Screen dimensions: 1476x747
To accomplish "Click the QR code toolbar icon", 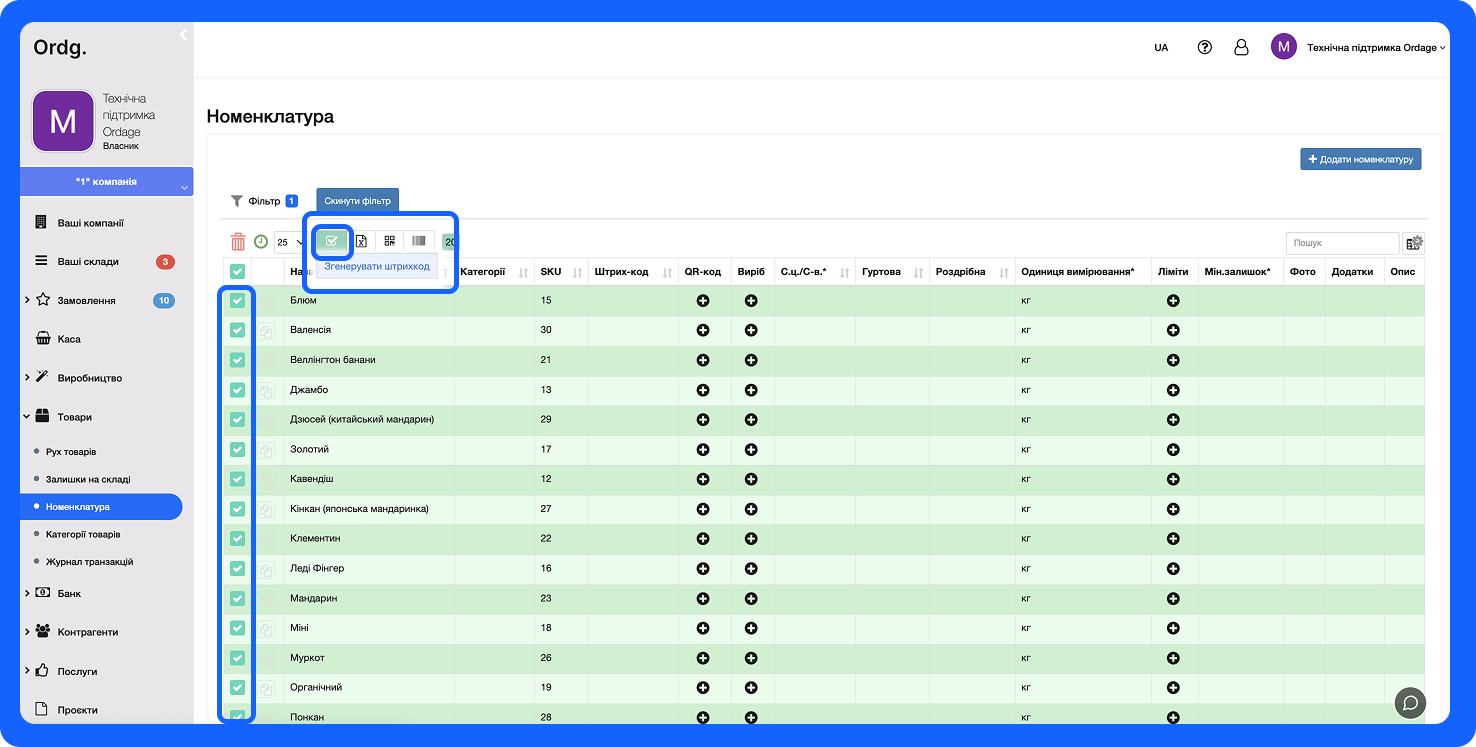I will pos(389,241).
